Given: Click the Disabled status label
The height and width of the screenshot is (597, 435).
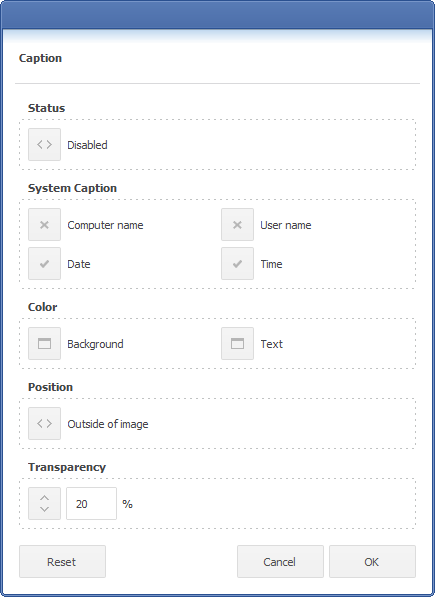Looking at the screenshot, I should point(87,145).
